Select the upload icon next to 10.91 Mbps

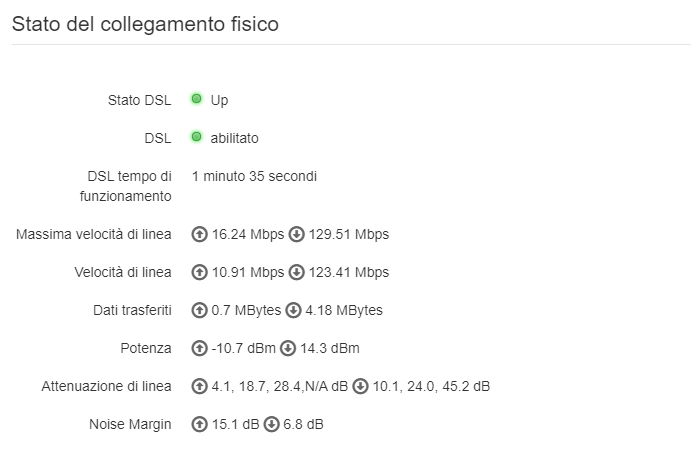tap(199, 272)
